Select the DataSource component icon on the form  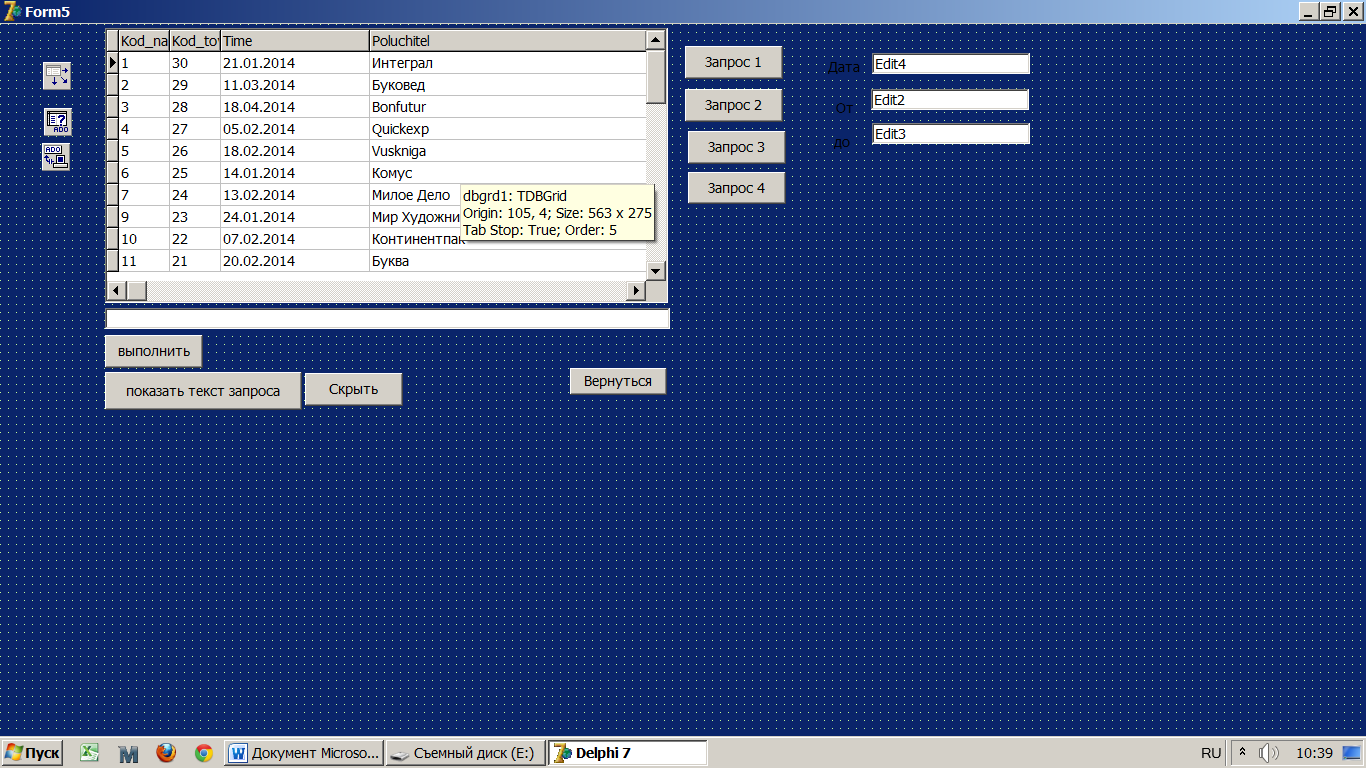[x=56, y=76]
